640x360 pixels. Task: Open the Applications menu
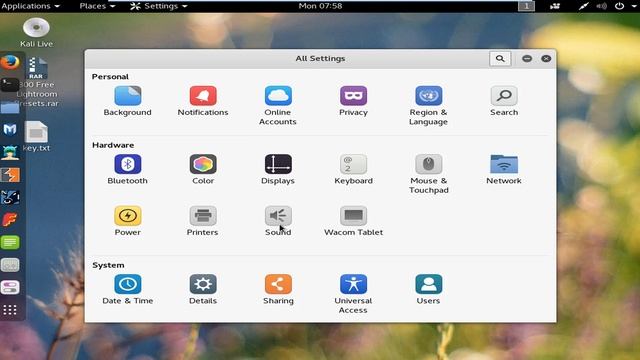point(31,6)
